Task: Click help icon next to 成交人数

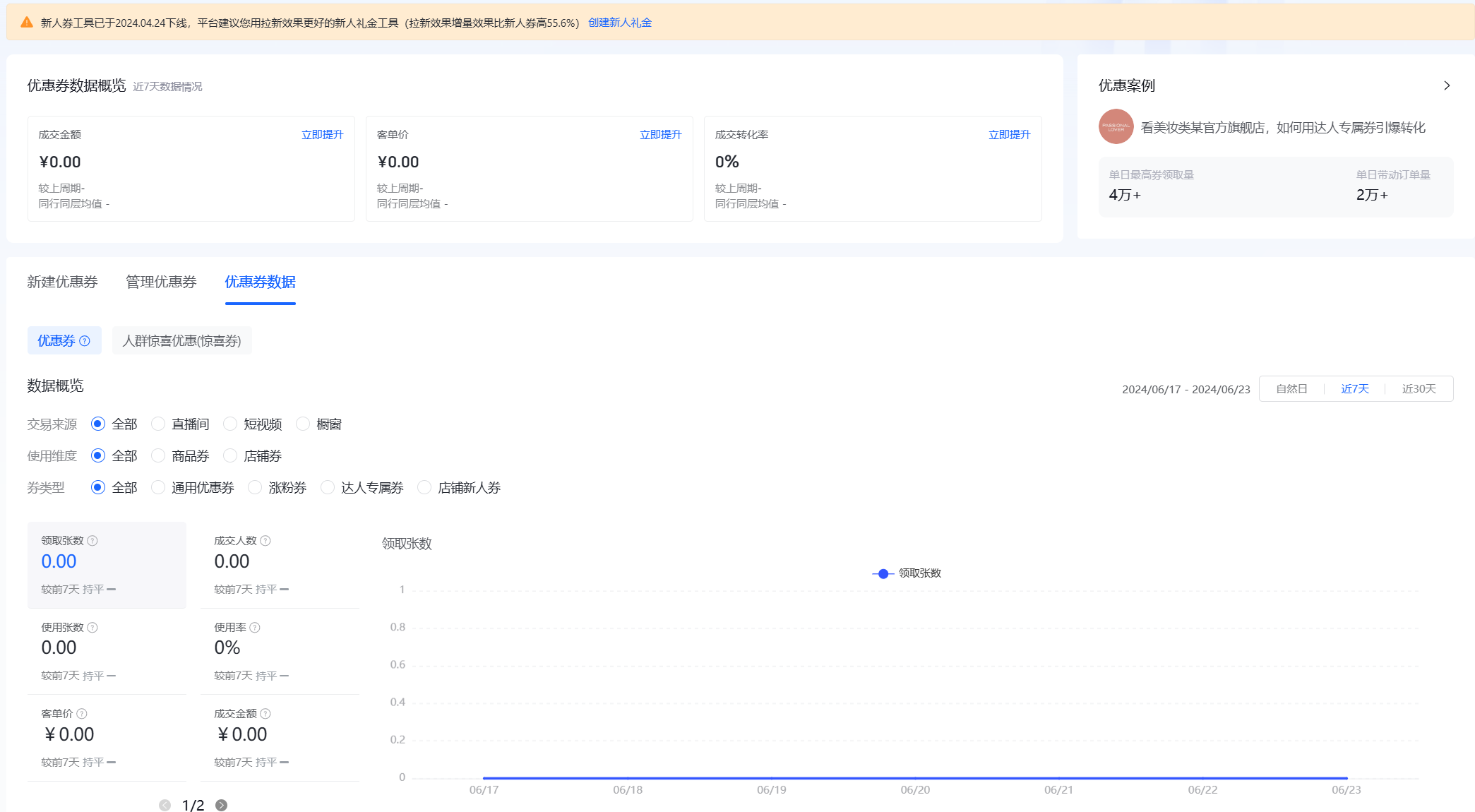Action: (x=265, y=541)
